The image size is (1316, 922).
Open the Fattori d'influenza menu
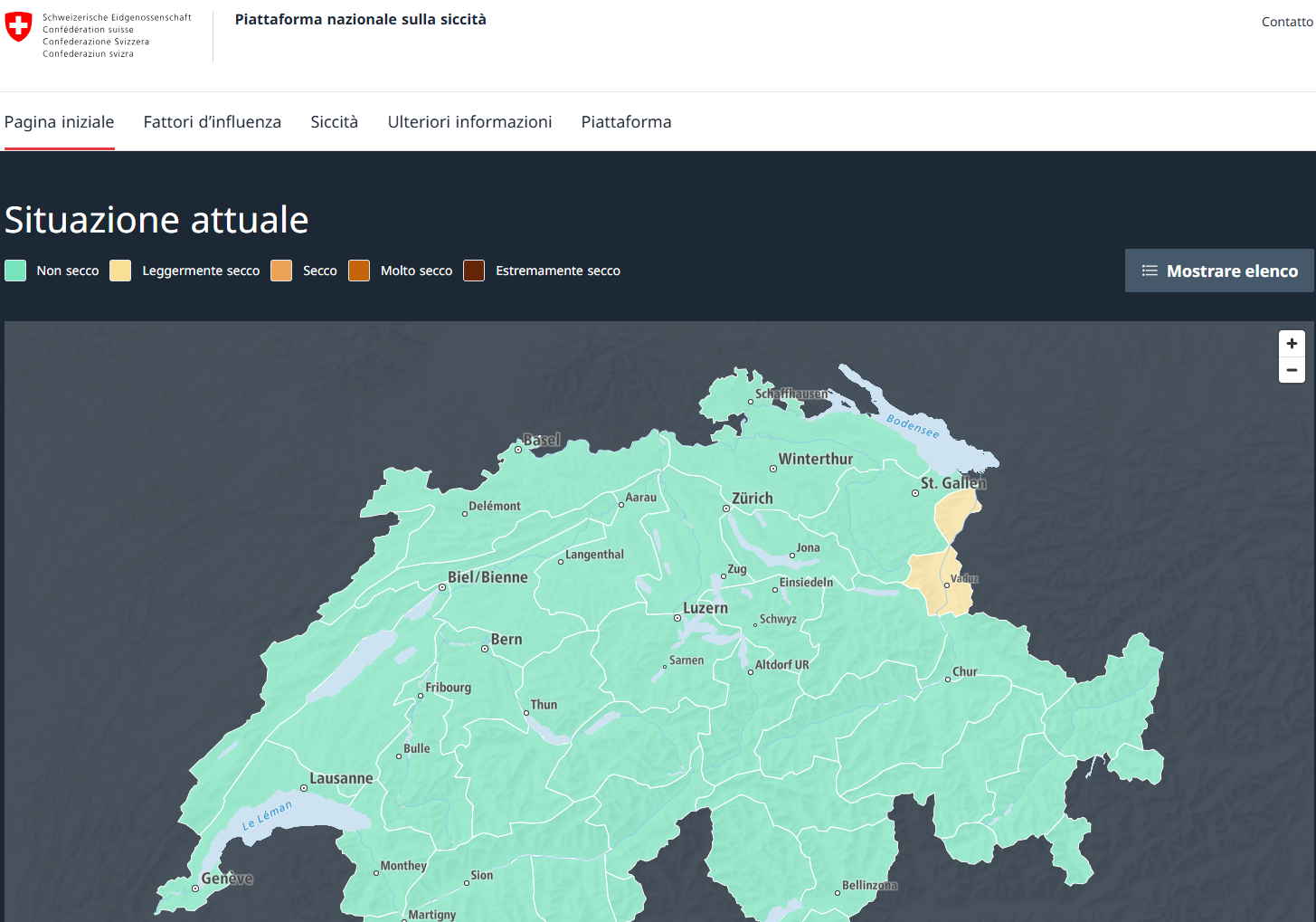[x=213, y=122]
